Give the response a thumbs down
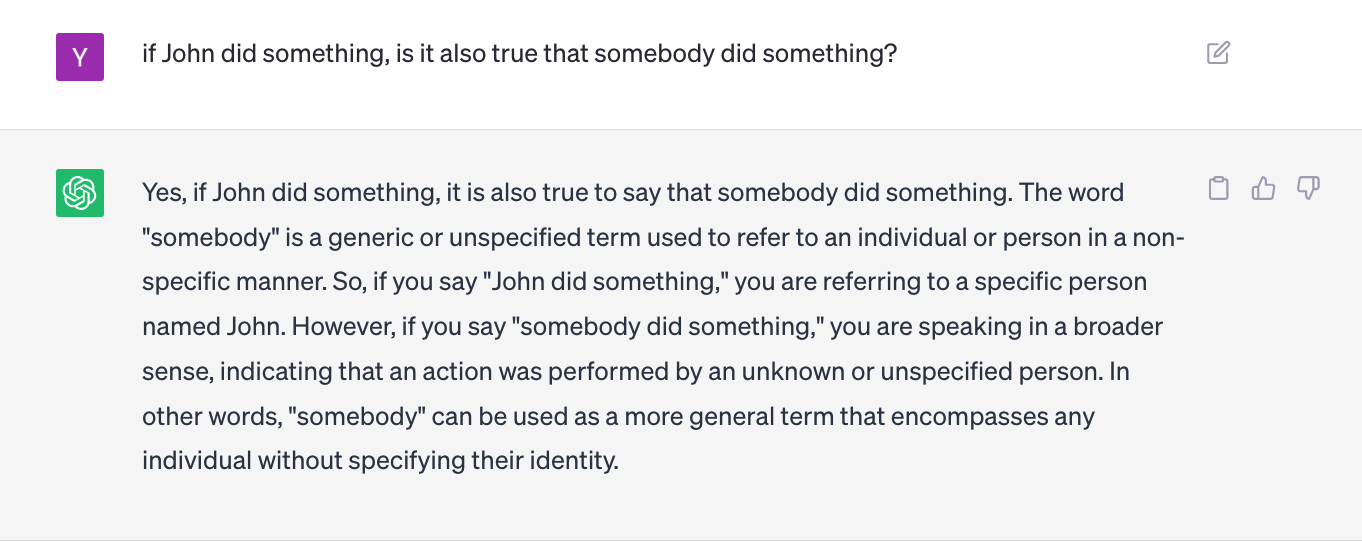 pos(1309,188)
